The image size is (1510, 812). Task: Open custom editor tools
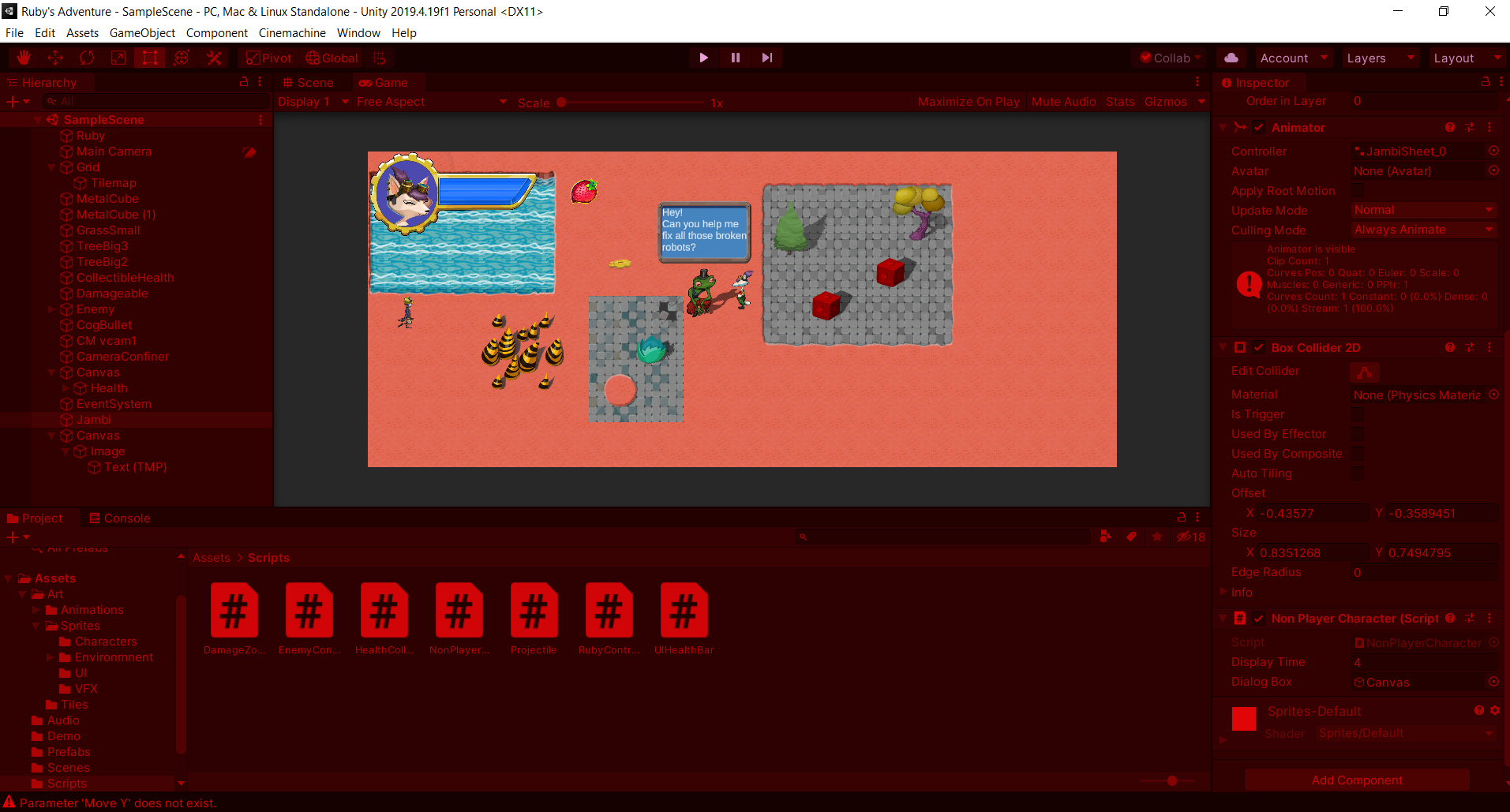pyautogui.click(x=213, y=58)
